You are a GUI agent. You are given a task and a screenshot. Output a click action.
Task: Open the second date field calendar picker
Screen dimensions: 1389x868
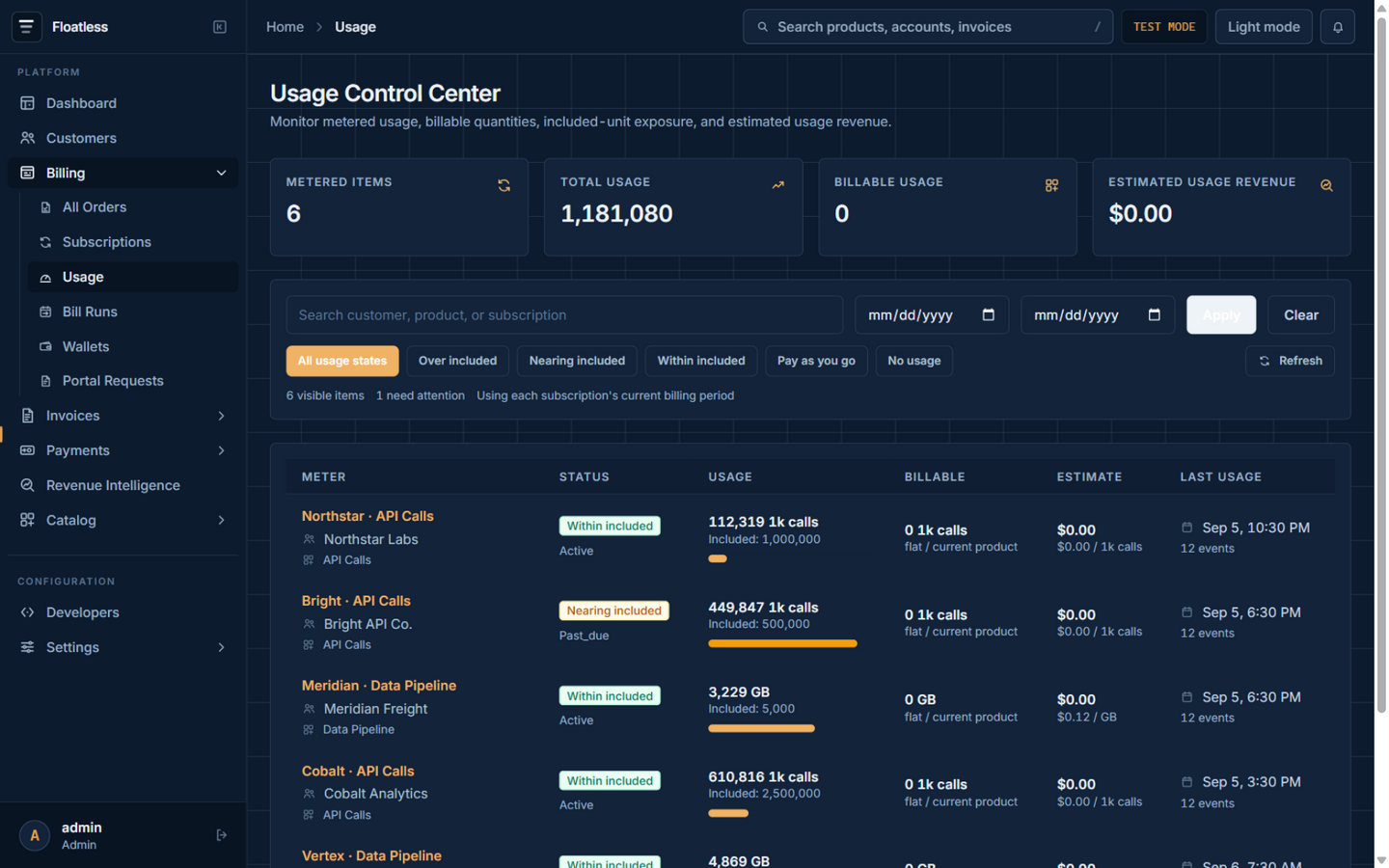coord(1154,314)
